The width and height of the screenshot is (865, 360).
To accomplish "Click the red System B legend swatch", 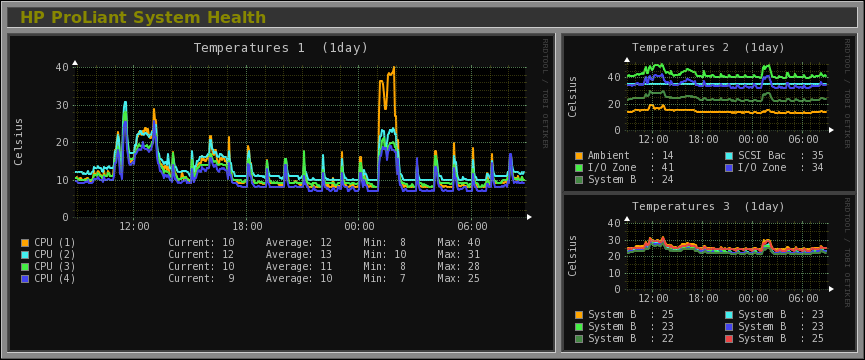I will click(x=729, y=338).
